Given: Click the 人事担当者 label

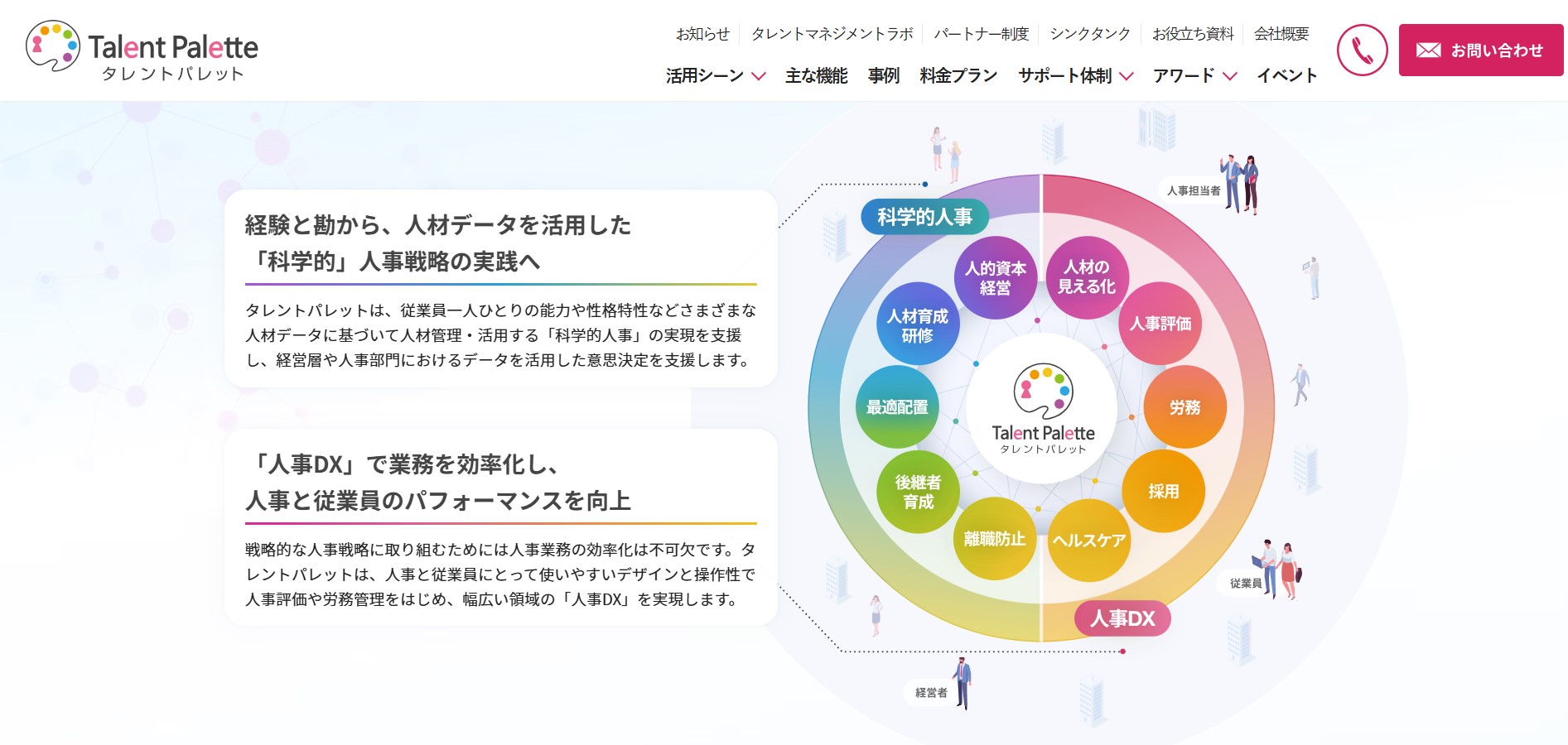Looking at the screenshot, I should coord(1194,190).
